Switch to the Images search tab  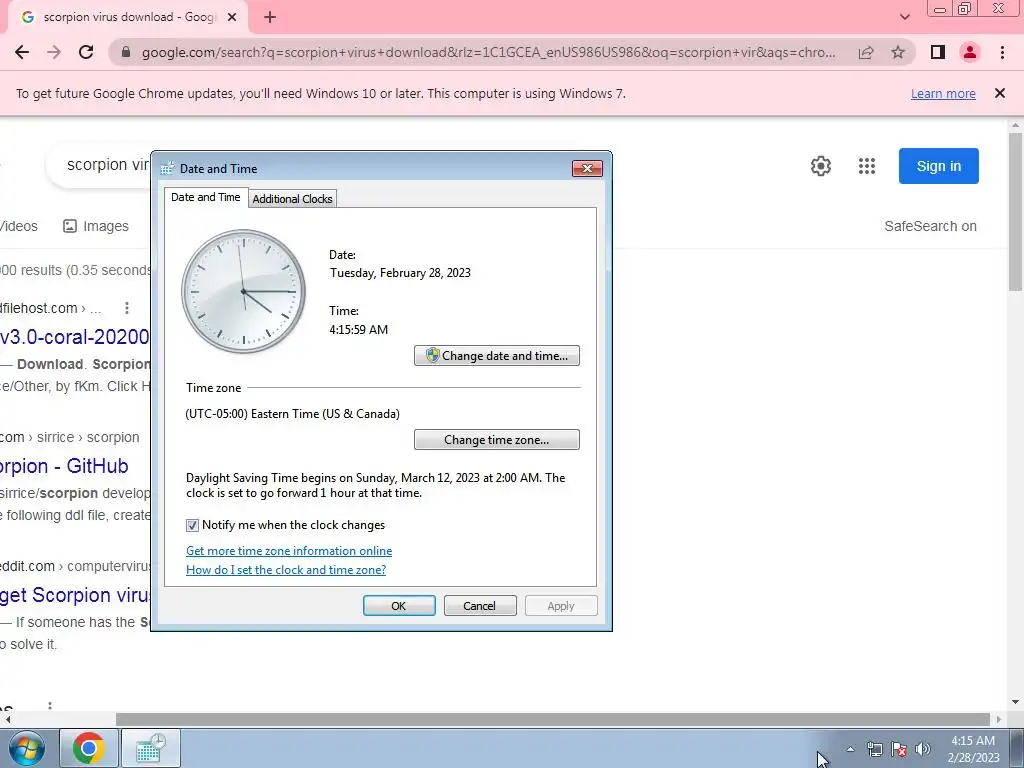coord(96,226)
